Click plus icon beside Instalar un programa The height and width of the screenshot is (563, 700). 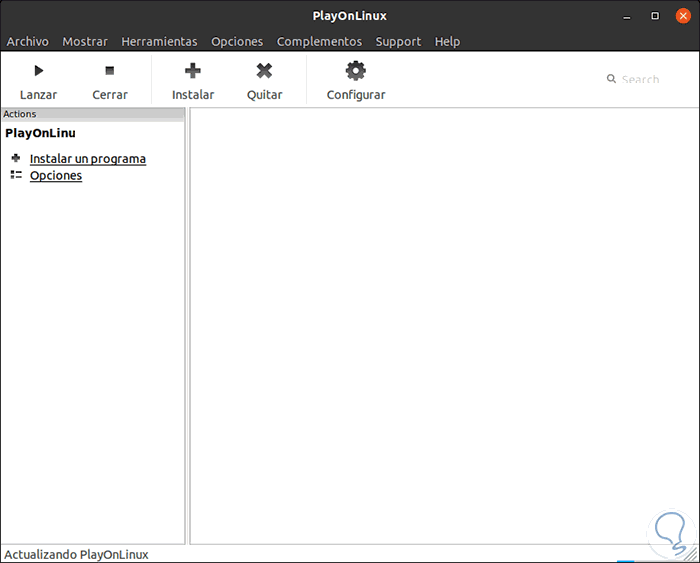16,158
